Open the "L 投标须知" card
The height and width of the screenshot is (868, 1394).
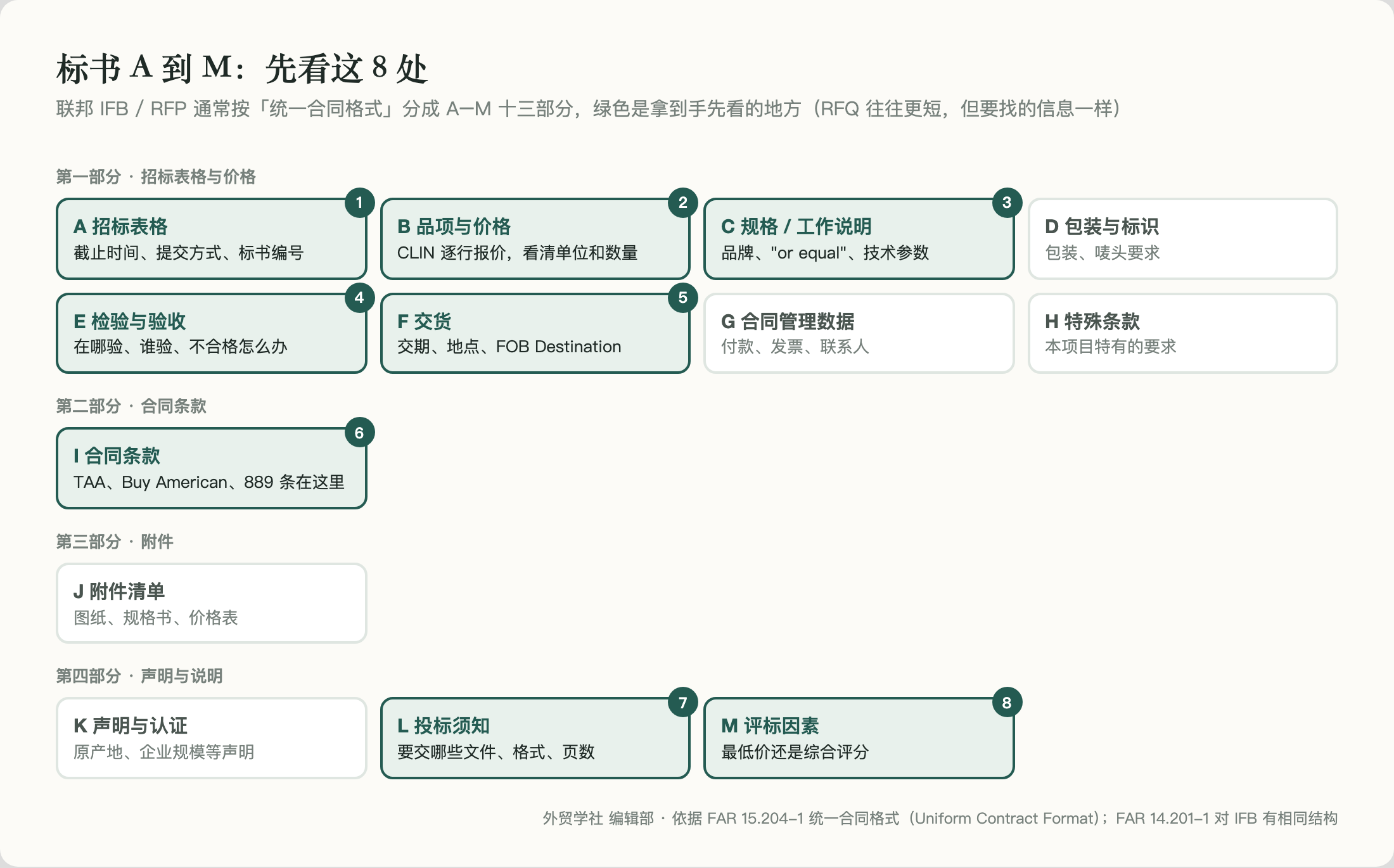tap(535, 738)
